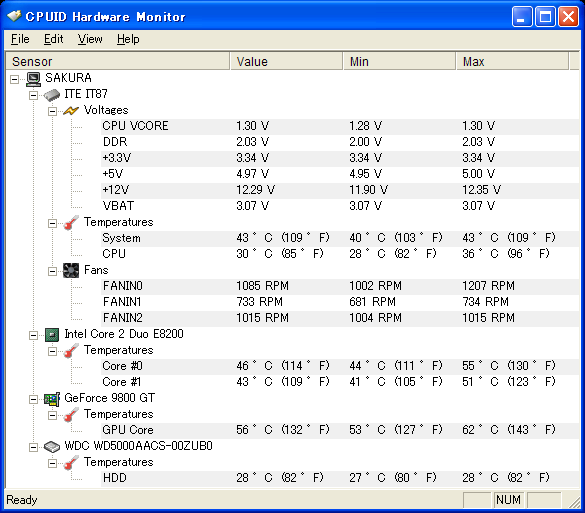Select the Core #0 row
The width and height of the screenshot is (585, 513).
tap(340, 366)
